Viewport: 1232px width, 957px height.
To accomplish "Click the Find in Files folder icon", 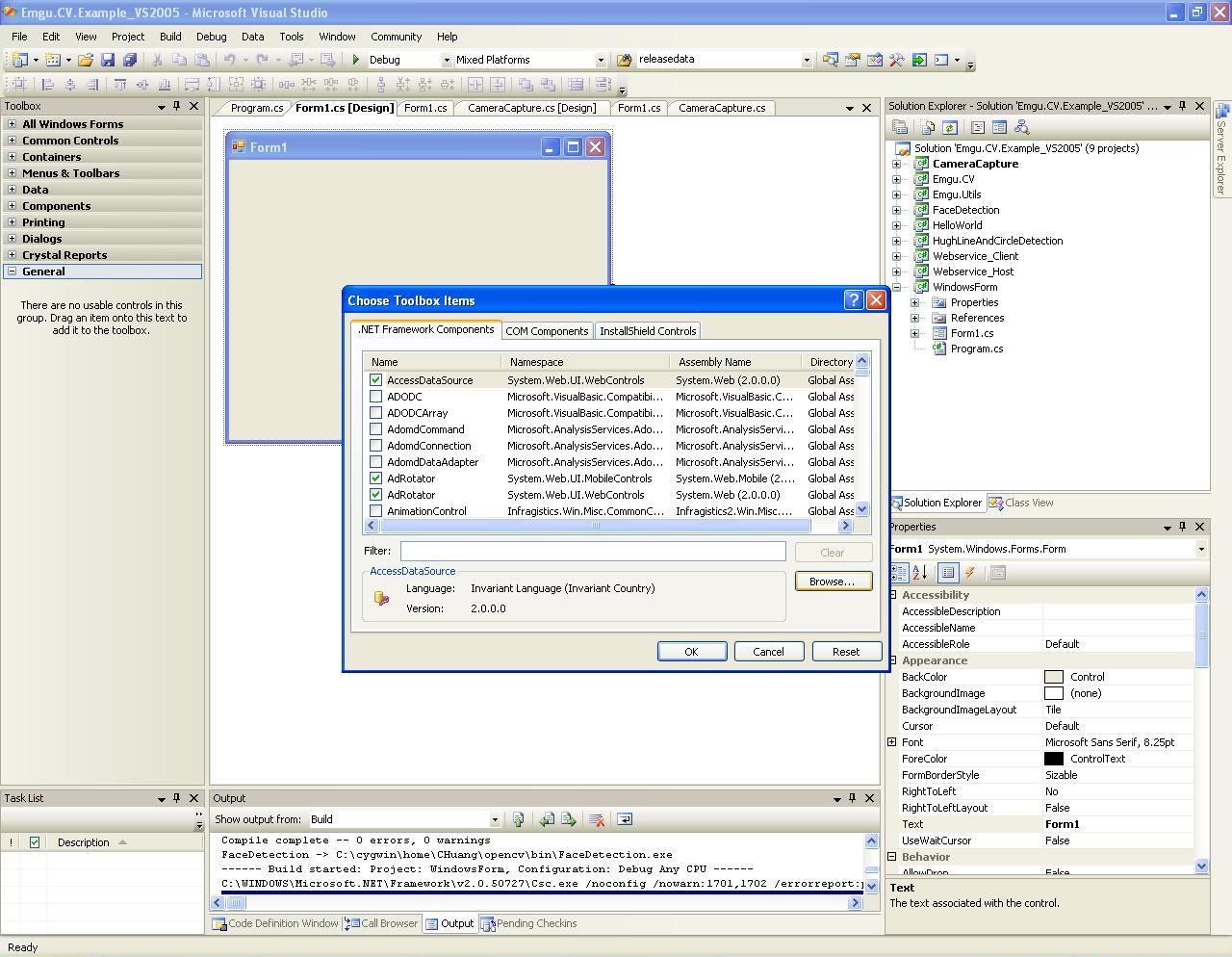I will point(624,60).
